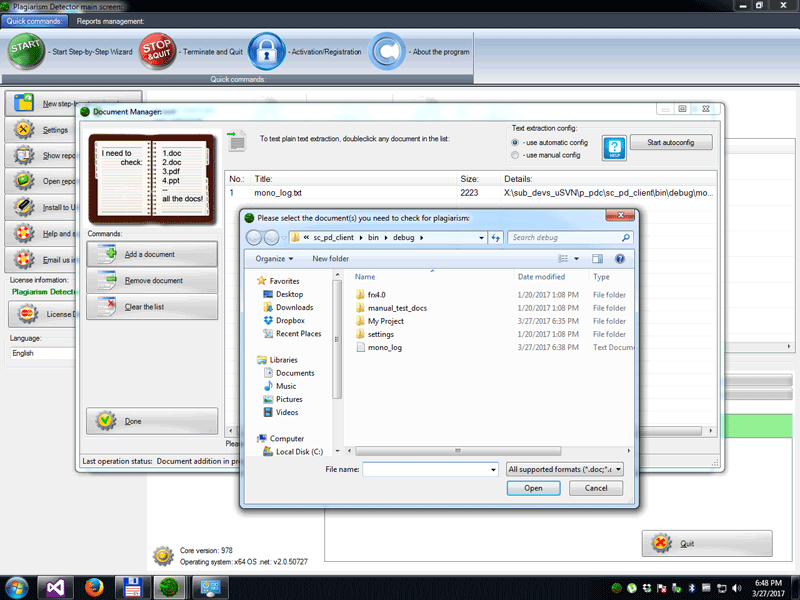
Task: Click the forward arrow in file dialog
Action: (271, 237)
